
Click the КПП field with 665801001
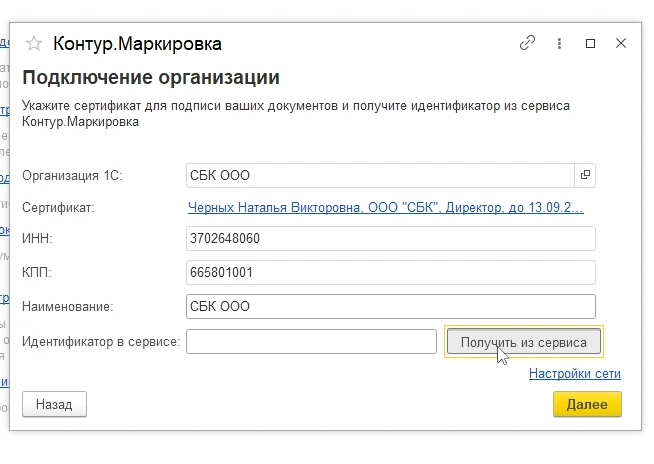tap(391, 272)
